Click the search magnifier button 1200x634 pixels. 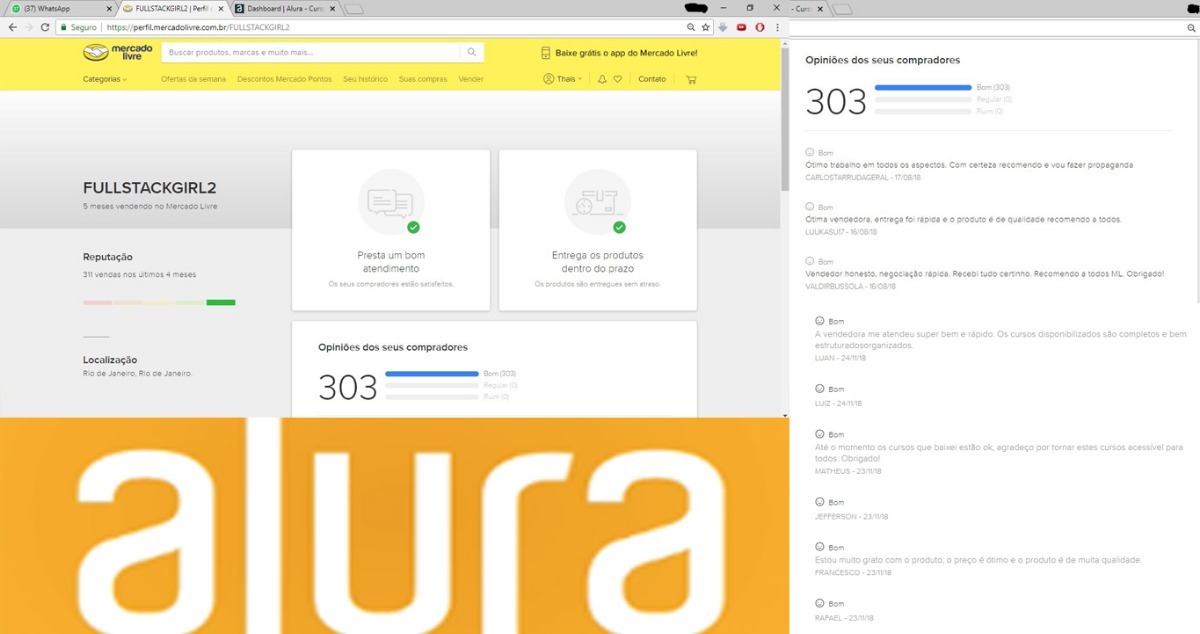(472, 52)
